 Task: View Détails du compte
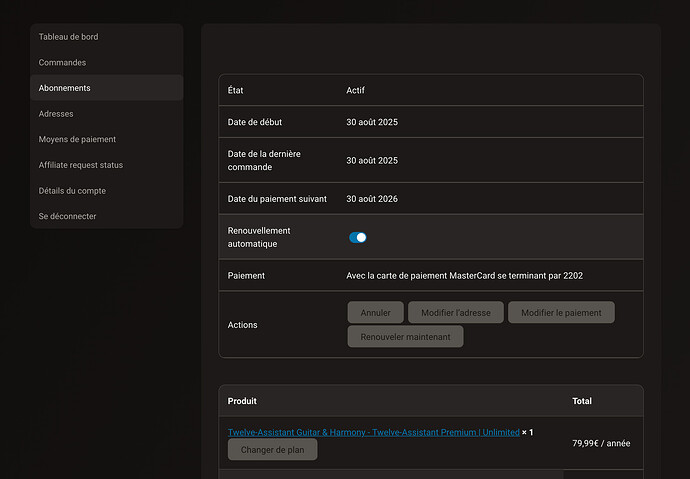[x=72, y=190]
